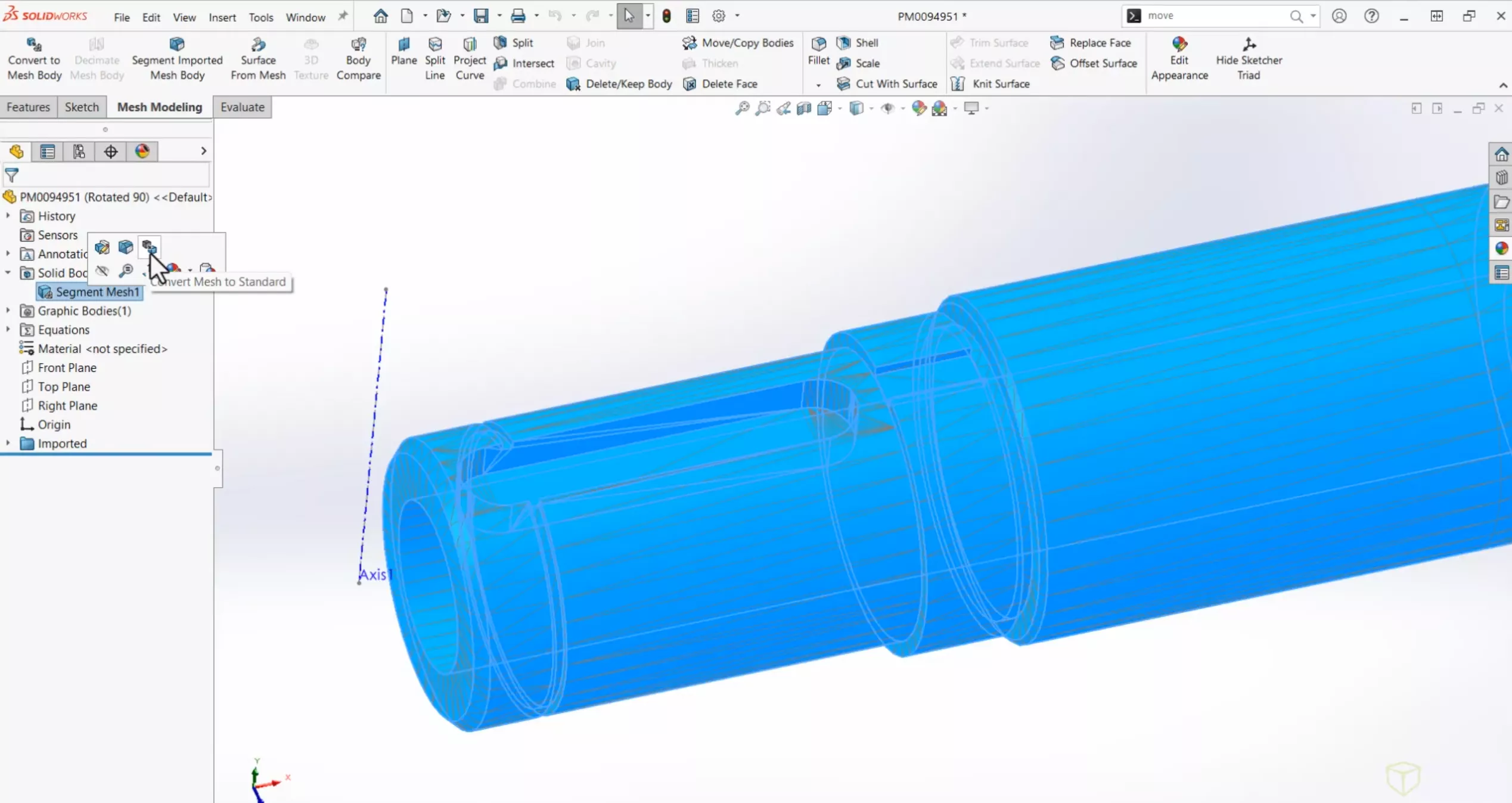Click the Mesh Modeling ribbon tab

tap(159, 107)
